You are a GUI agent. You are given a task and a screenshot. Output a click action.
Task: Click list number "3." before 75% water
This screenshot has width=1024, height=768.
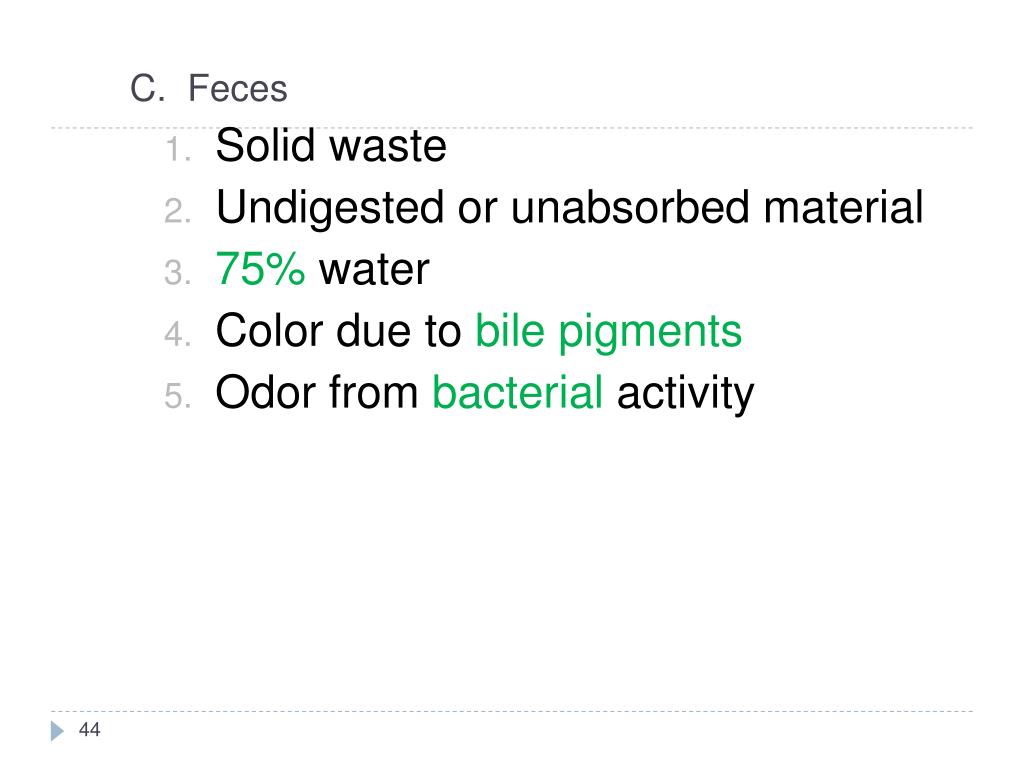tap(177, 274)
